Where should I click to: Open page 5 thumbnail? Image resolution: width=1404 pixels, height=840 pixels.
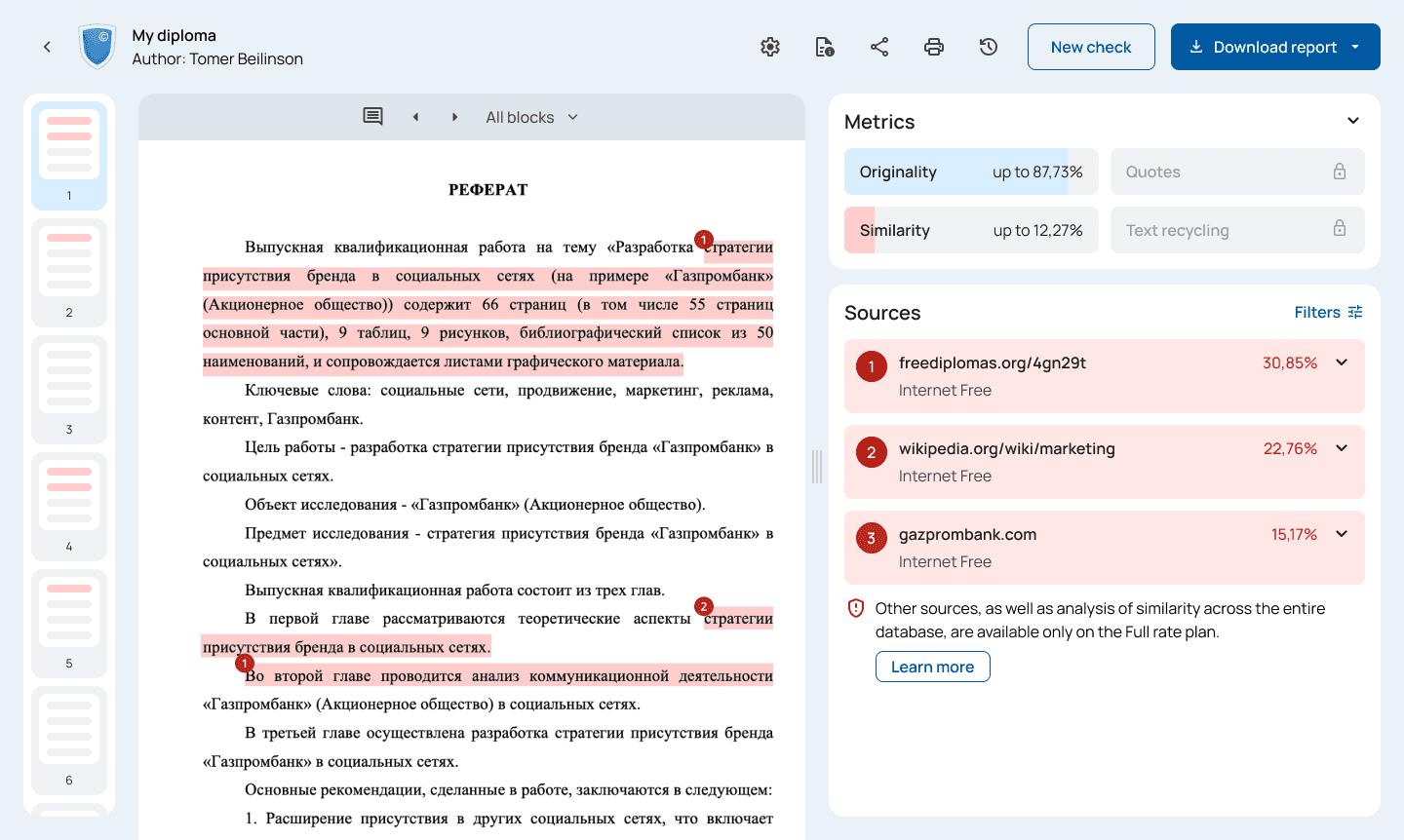(69, 624)
